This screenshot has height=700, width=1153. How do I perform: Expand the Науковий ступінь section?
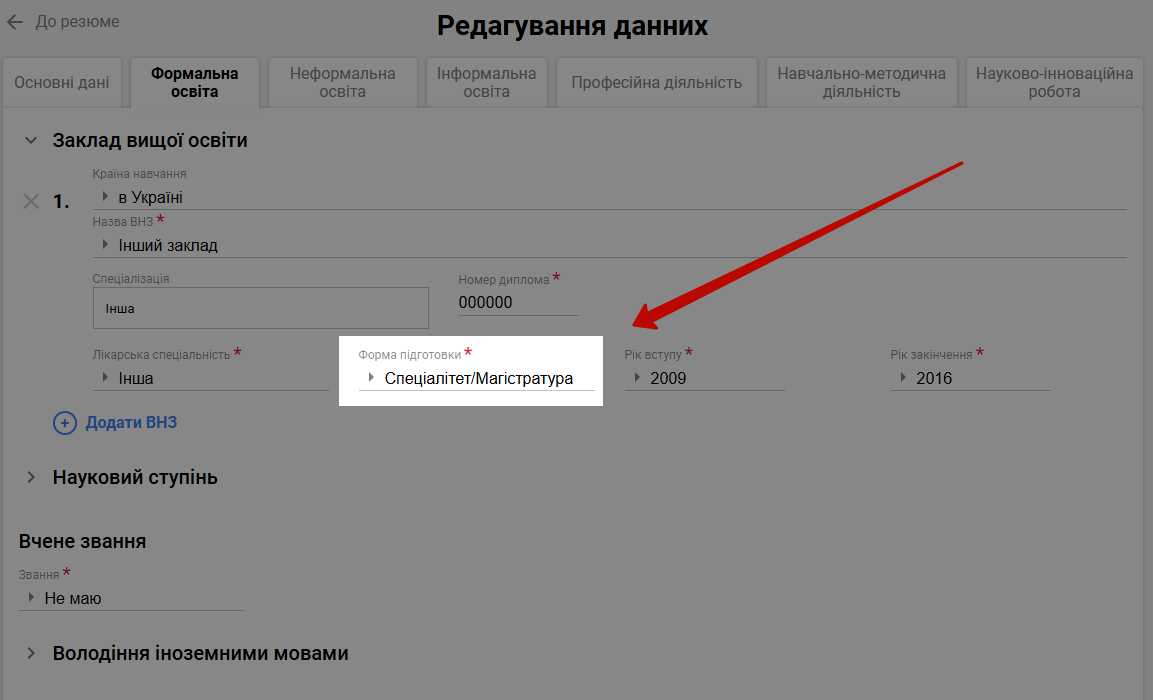pyautogui.click(x=31, y=478)
